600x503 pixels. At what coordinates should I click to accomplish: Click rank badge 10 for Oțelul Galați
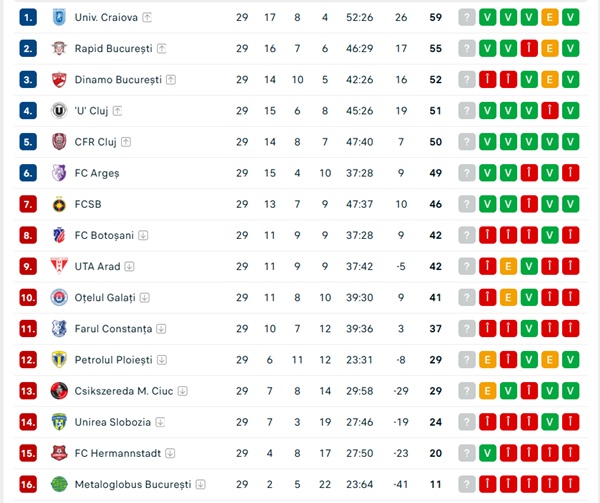click(28, 297)
